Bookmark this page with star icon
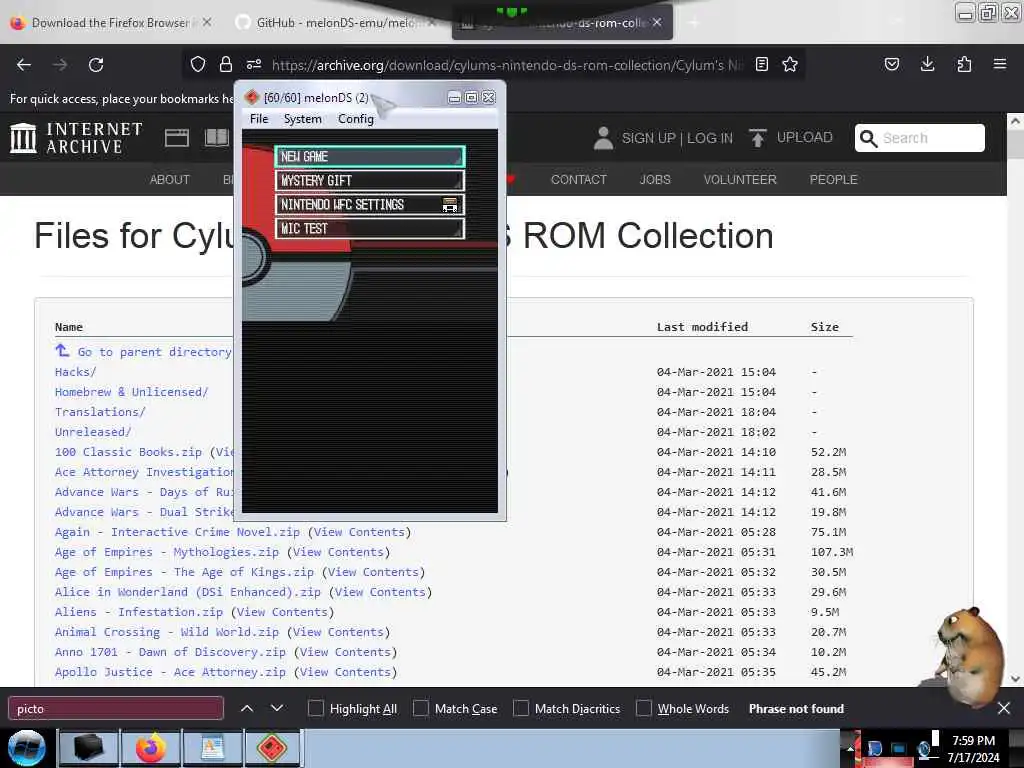 (790, 64)
